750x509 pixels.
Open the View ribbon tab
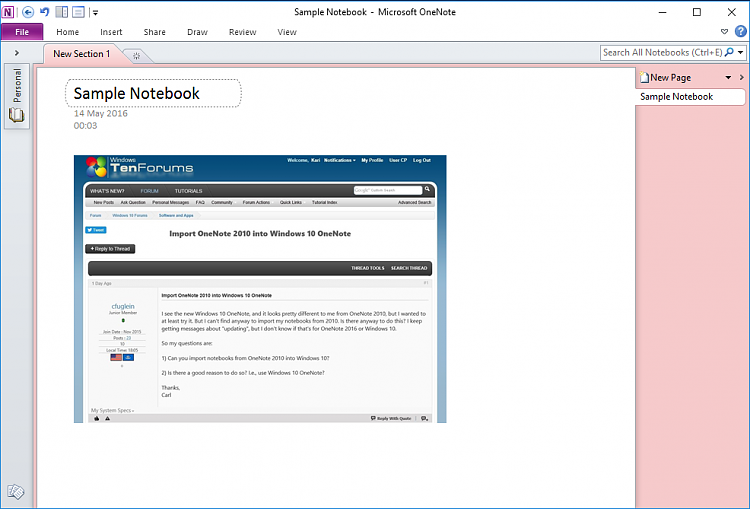[287, 32]
